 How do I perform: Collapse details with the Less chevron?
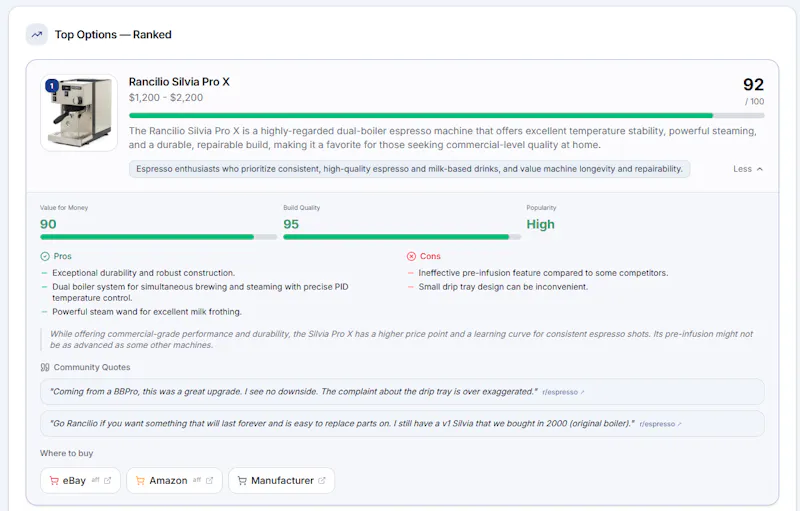[x=748, y=169]
